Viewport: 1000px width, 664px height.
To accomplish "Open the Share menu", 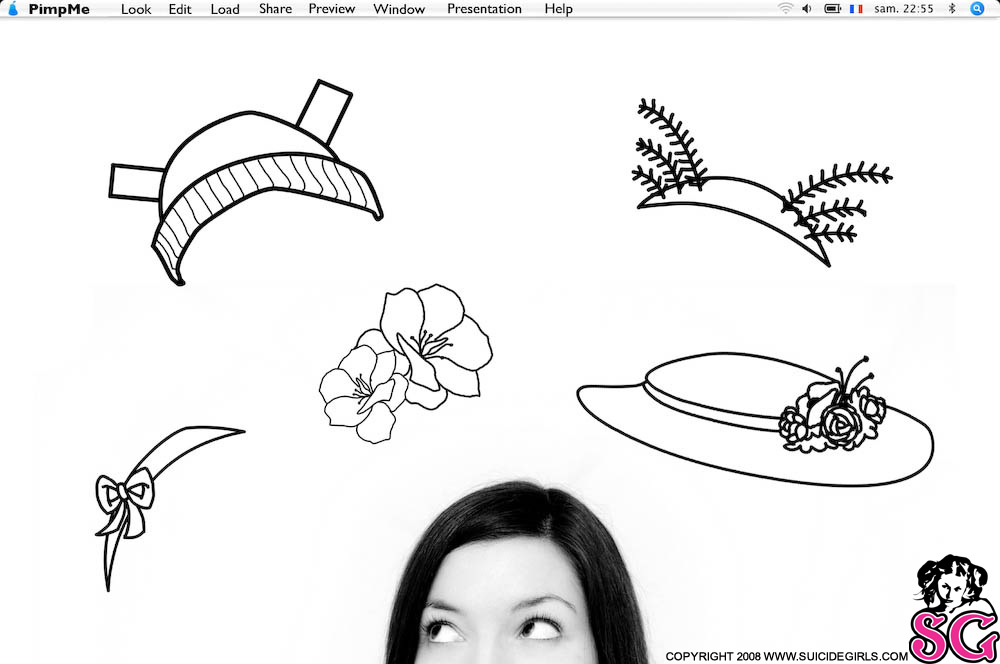I will pyautogui.click(x=276, y=9).
